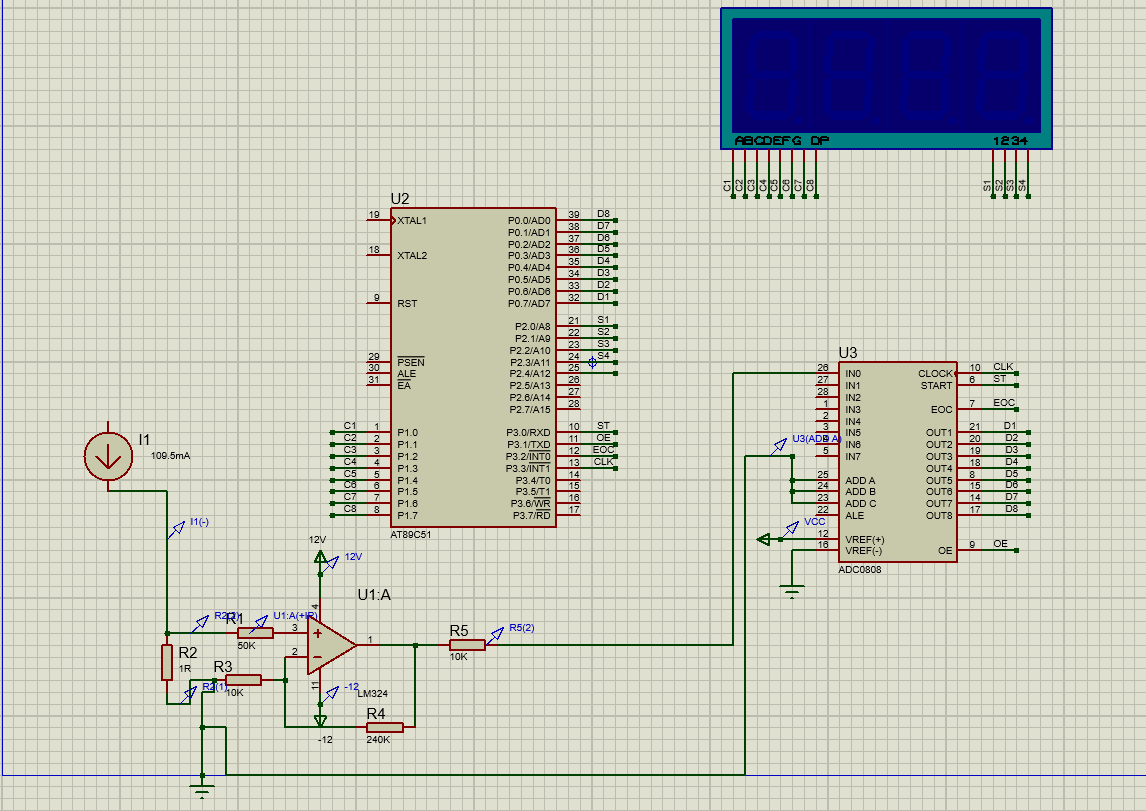Select the ADC0808 chip U3 body
Image resolution: width=1146 pixels, height=811 pixels.
click(x=898, y=462)
